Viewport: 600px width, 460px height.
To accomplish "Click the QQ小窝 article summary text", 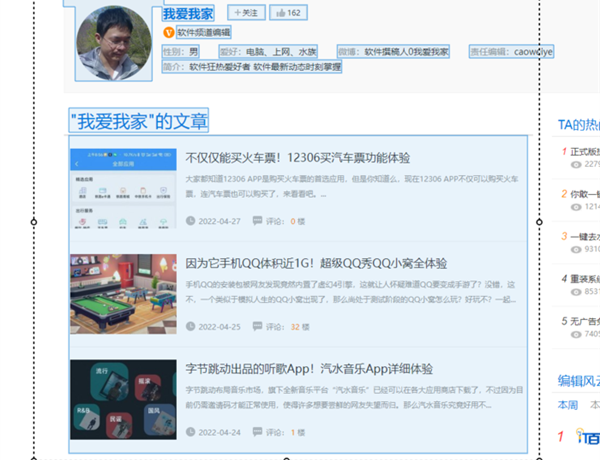I will [351, 292].
